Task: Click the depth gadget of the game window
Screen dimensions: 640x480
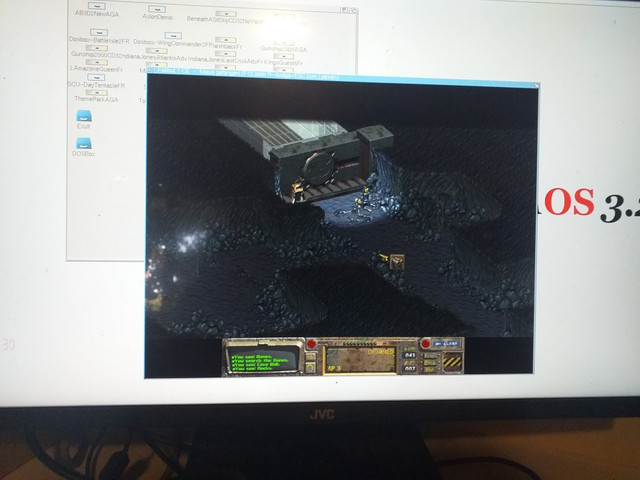Action: [536, 85]
